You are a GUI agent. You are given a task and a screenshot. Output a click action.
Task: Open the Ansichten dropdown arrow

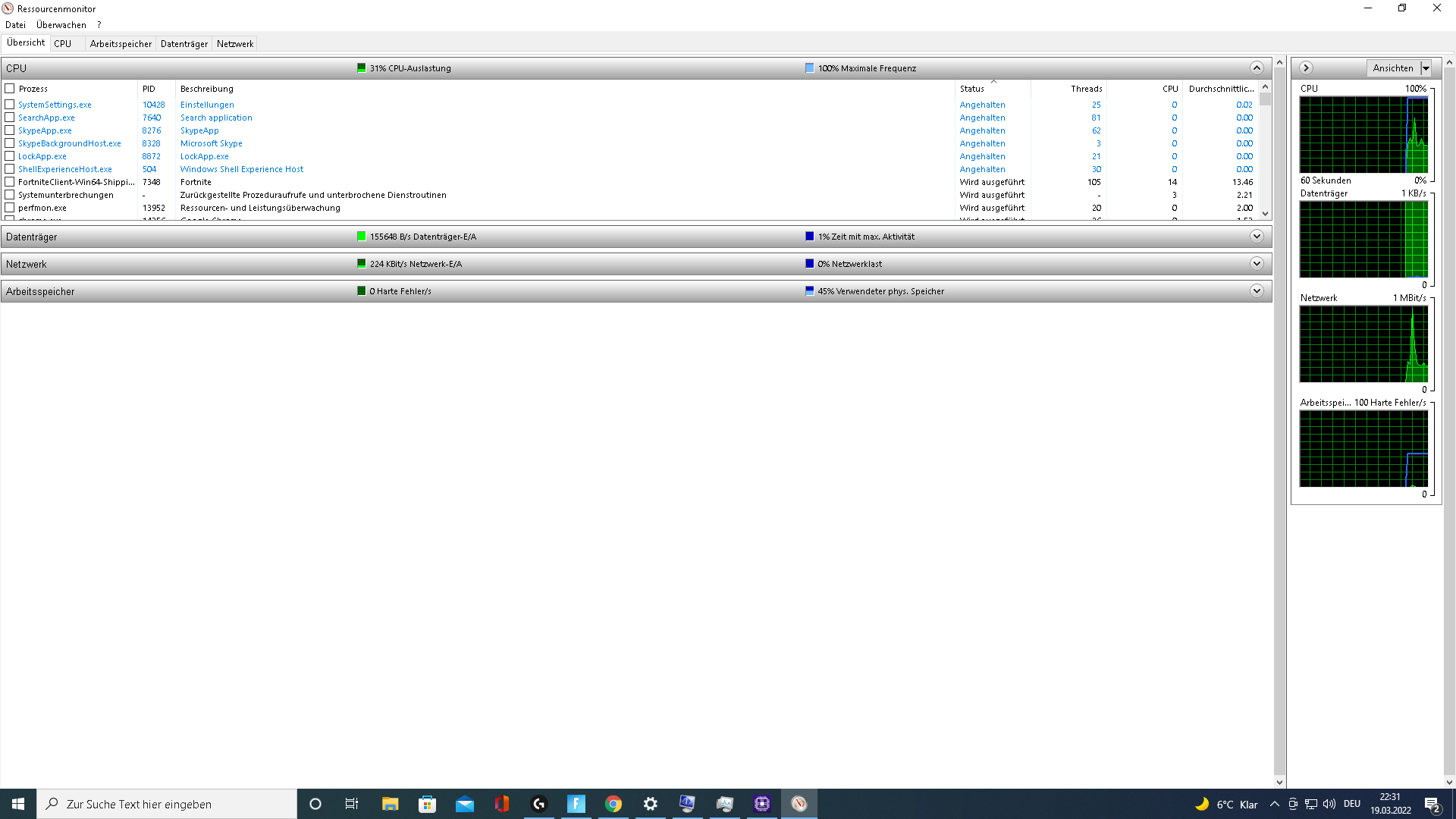(x=1426, y=68)
